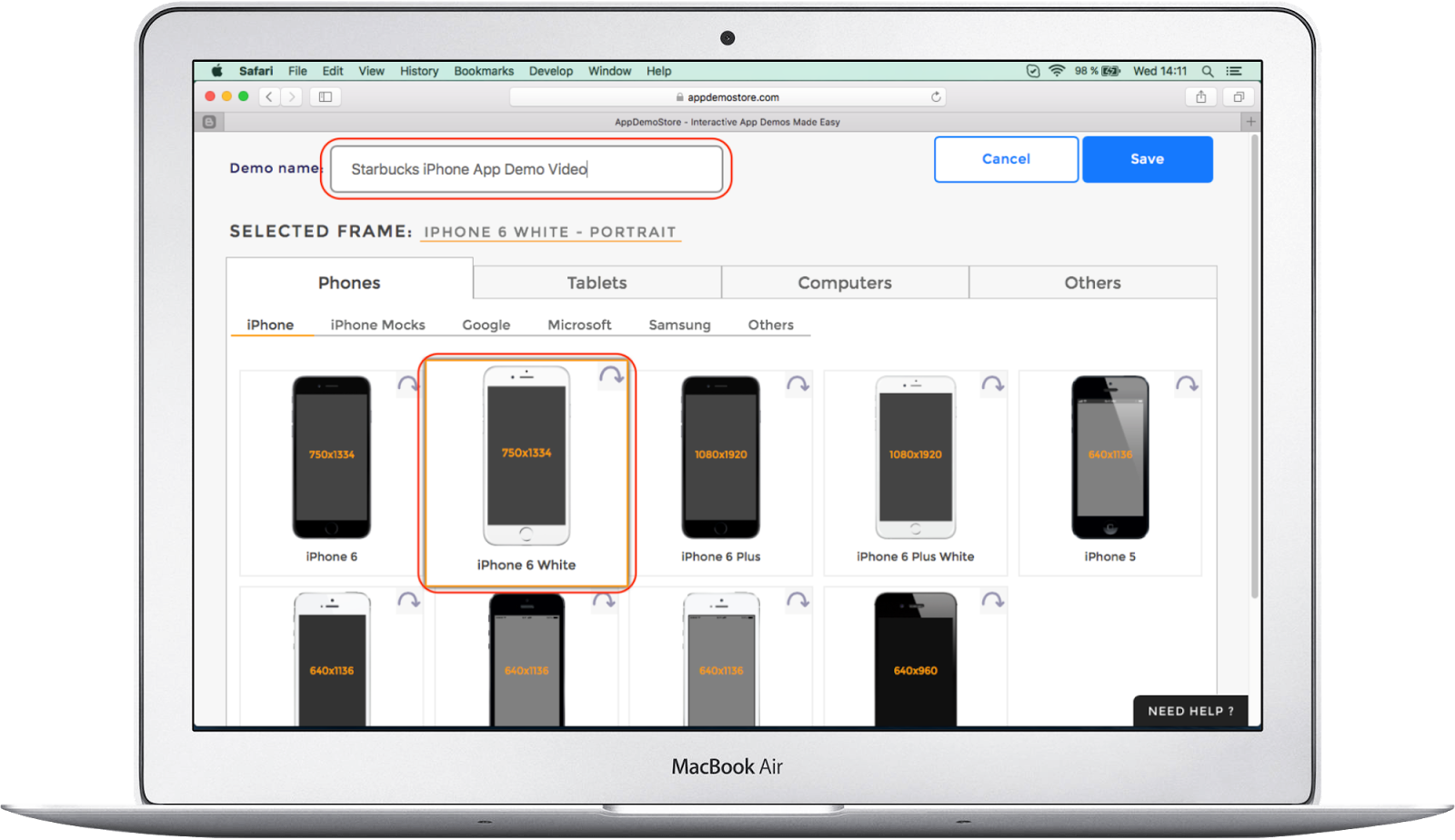Open the Notification Center list icon
Image resolution: width=1455 pixels, height=840 pixels.
(x=1234, y=71)
